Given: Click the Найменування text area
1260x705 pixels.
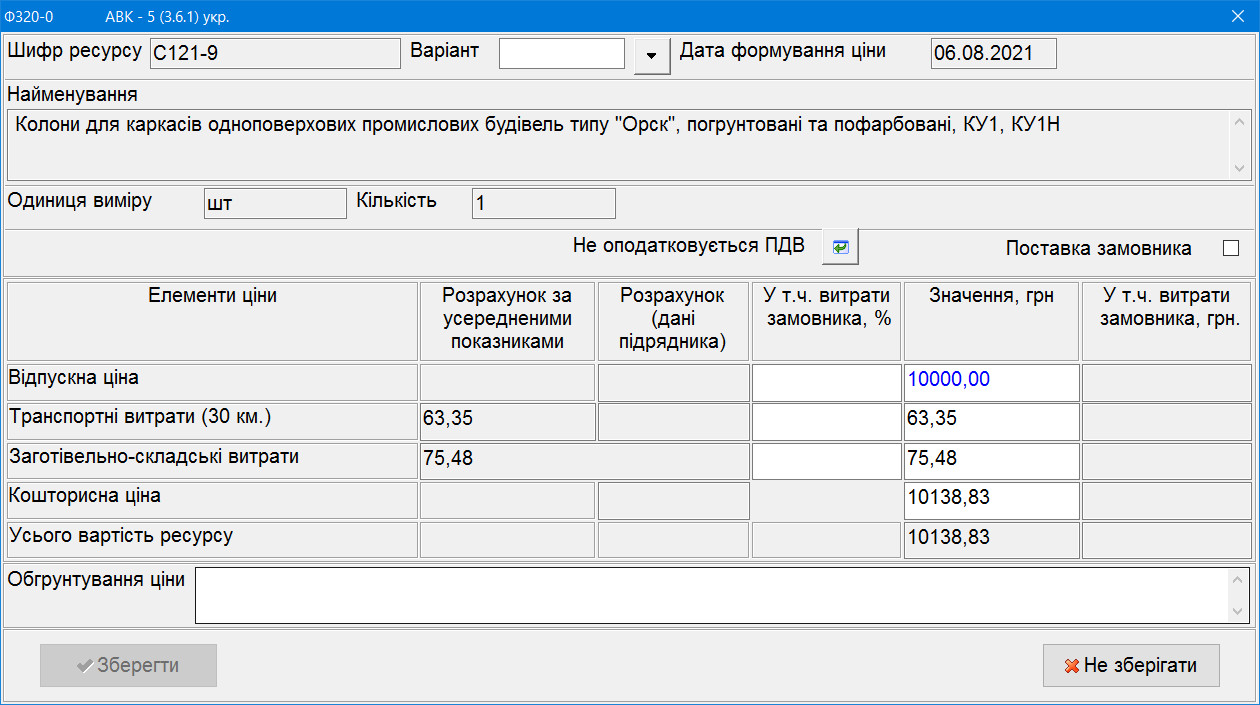Looking at the screenshot, I should pyautogui.click(x=629, y=144).
